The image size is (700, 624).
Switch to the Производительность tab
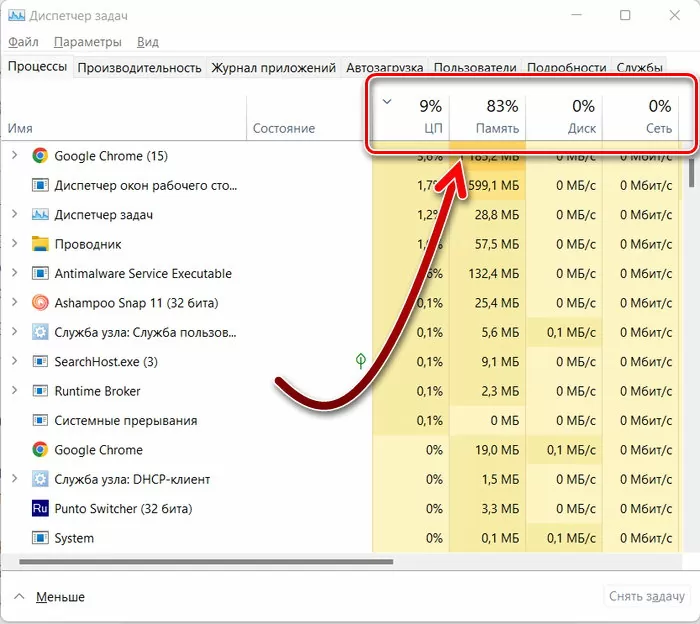pos(139,68)
